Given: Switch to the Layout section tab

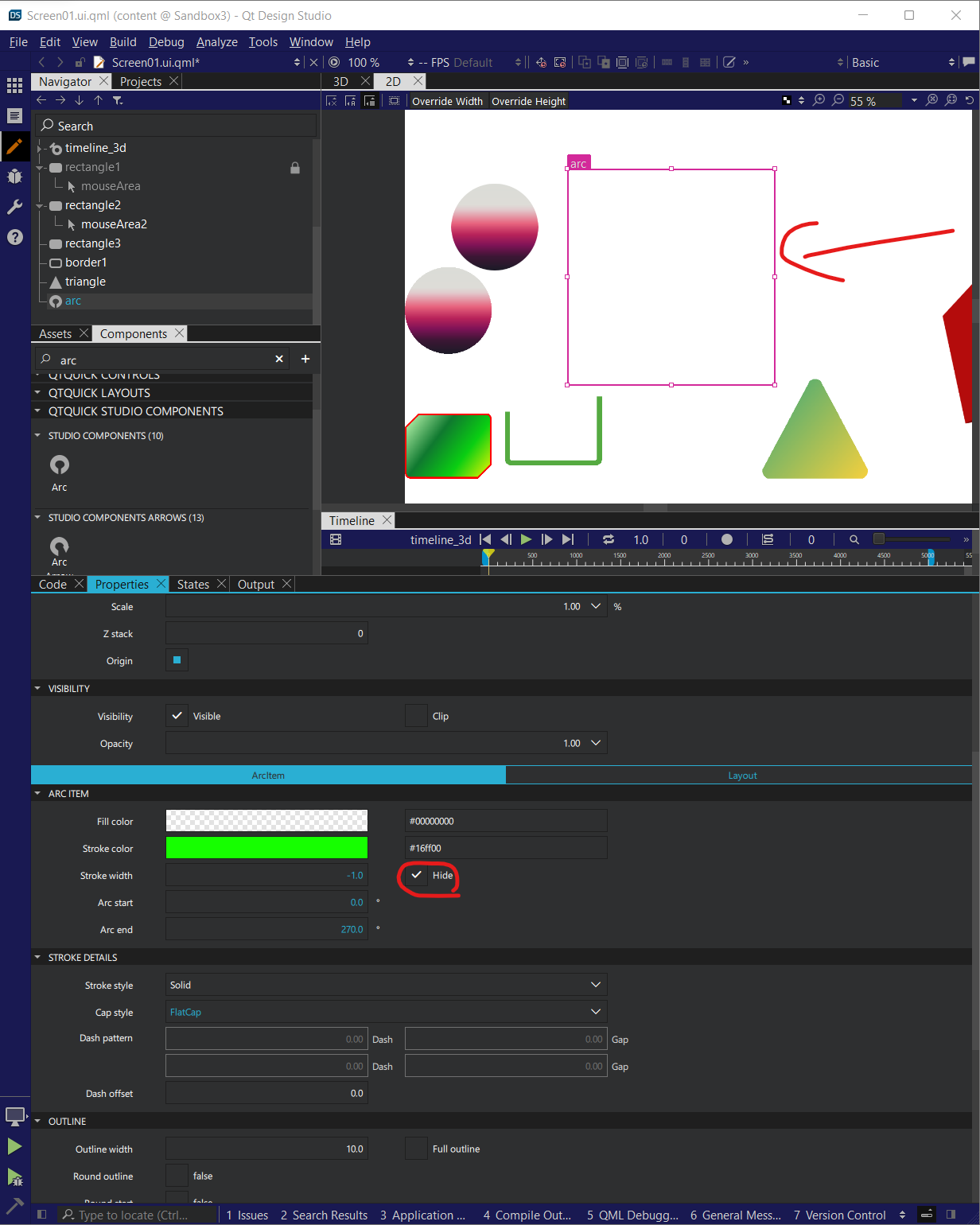Looking at the screenshot, I should tap(741, 776).
